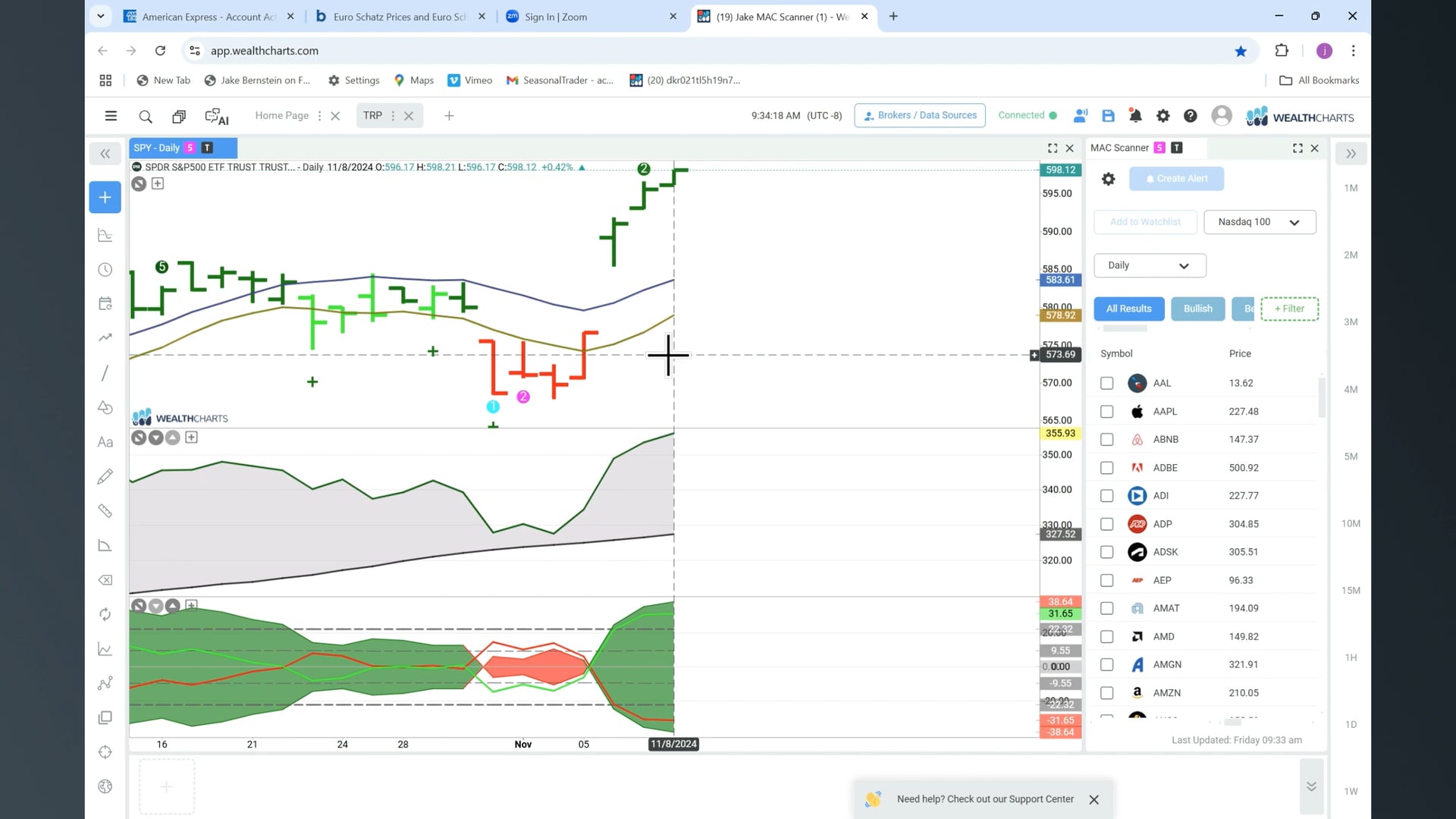1456x819 pixels.
Task: Open the MAC Scanner settings gear
Action: pyautogui.click(x=1108, y=179)
